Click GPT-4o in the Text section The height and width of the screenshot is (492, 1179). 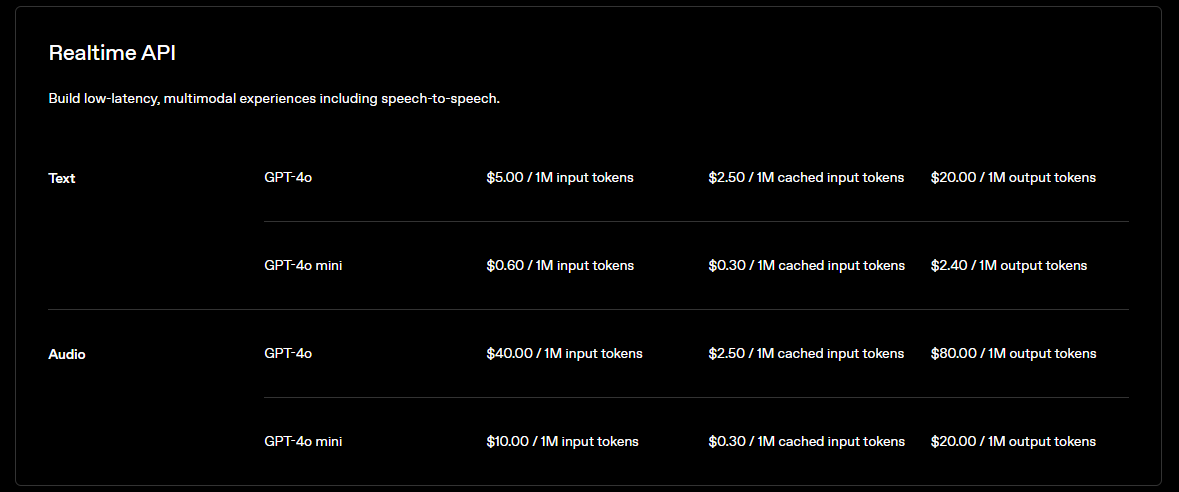pyautogui.click(x=288, y=178)
